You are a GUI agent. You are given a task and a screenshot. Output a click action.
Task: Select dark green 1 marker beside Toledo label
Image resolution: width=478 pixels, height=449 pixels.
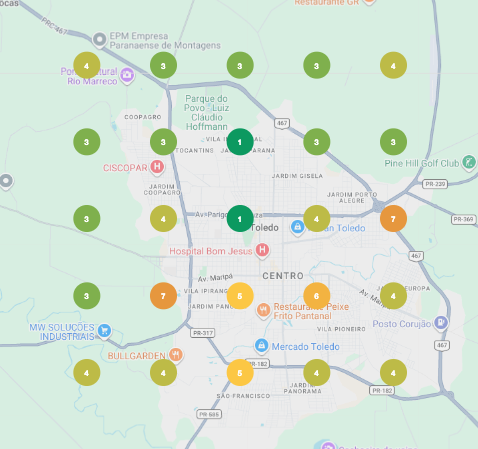[x=240, y=219]
